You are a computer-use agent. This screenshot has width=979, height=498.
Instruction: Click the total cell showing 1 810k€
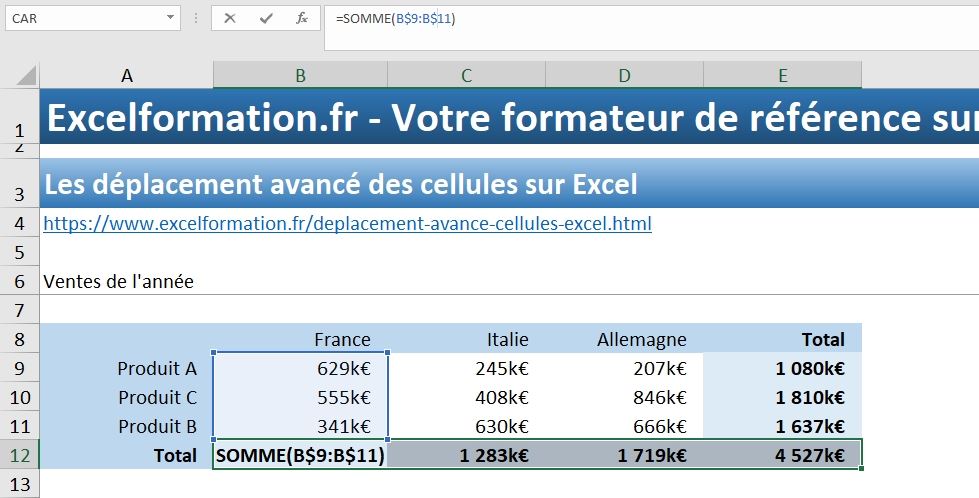tap(782, 398)
